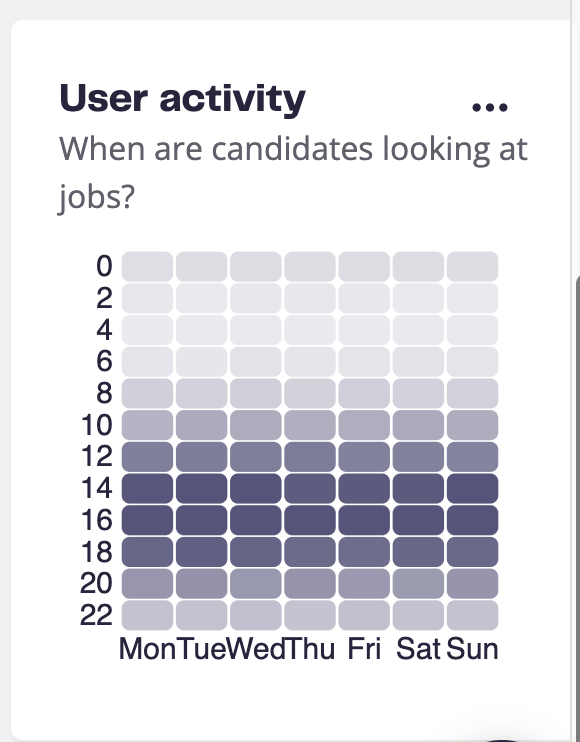Click the User activity heading
580x742 pixels.
point(182,98)
